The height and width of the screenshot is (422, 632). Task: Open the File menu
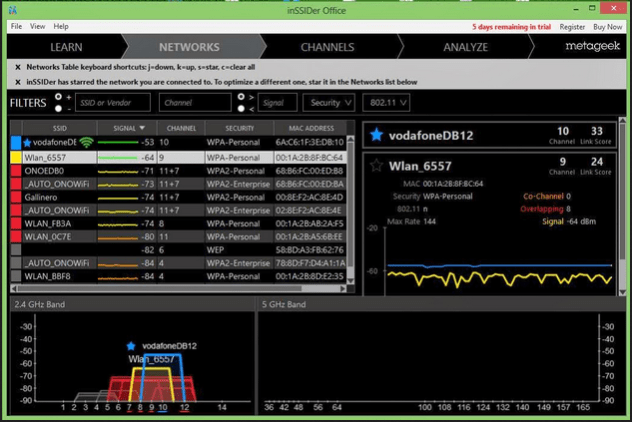(17, 26)
